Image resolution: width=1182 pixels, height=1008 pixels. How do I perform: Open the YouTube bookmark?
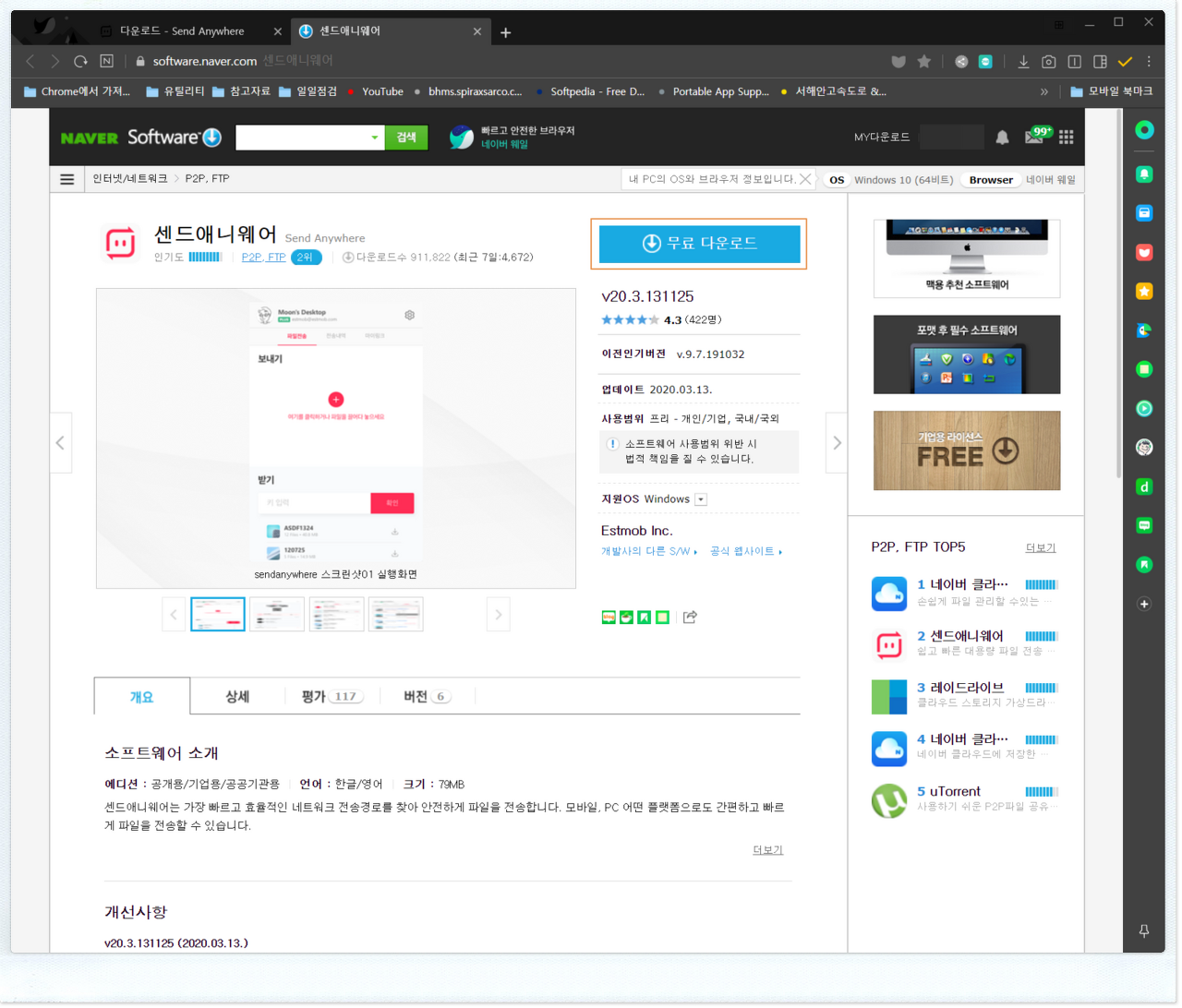tap(375, 91)
